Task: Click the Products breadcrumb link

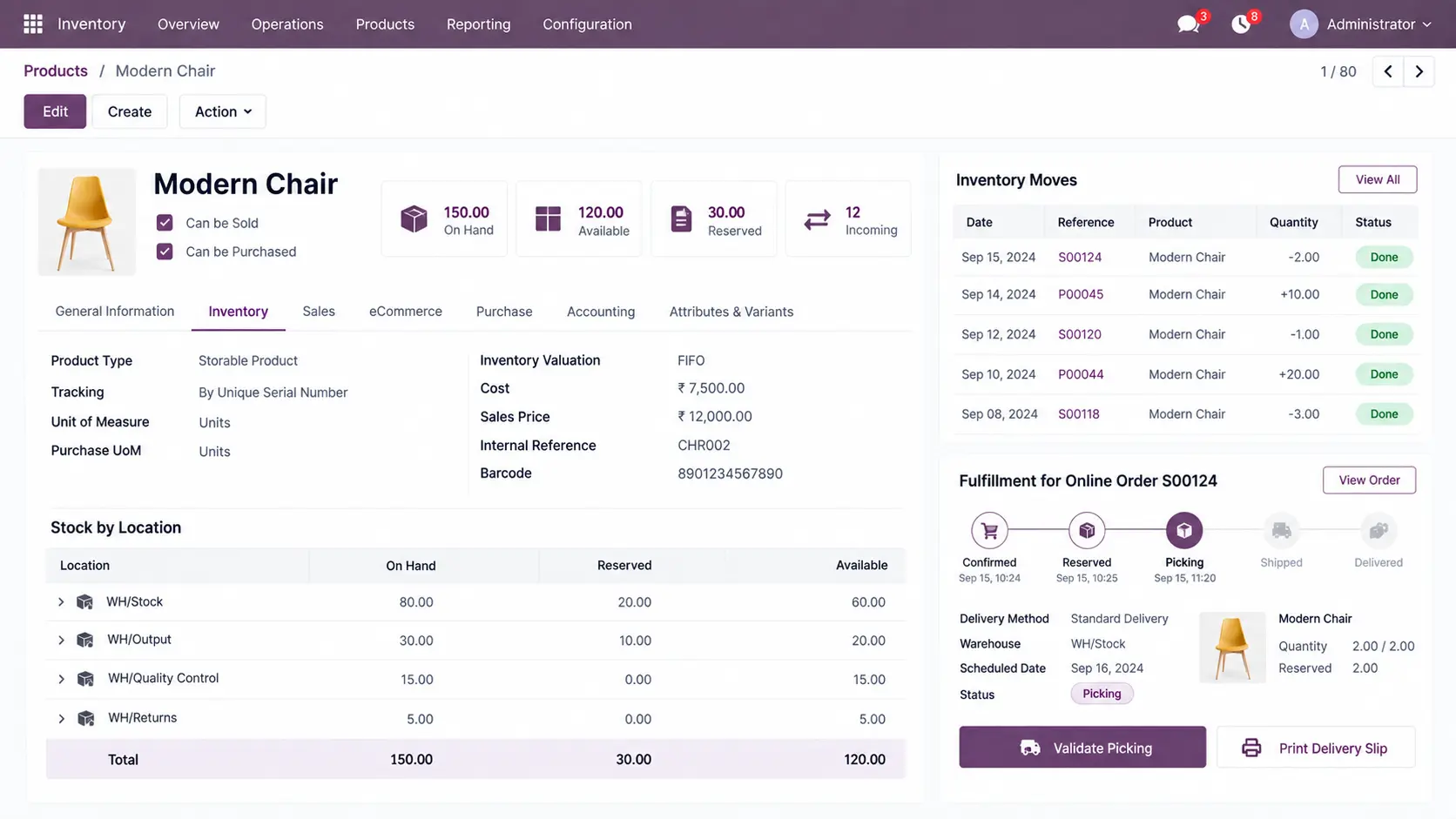Action: click(56, 71)
